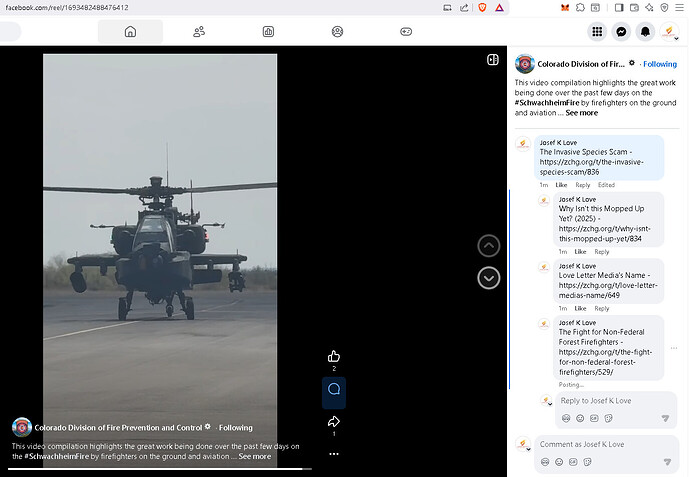Open the Facebook apps grid menu
This screenshot has width=689, height=477.
pyautogui.click(x=597, y=31)
